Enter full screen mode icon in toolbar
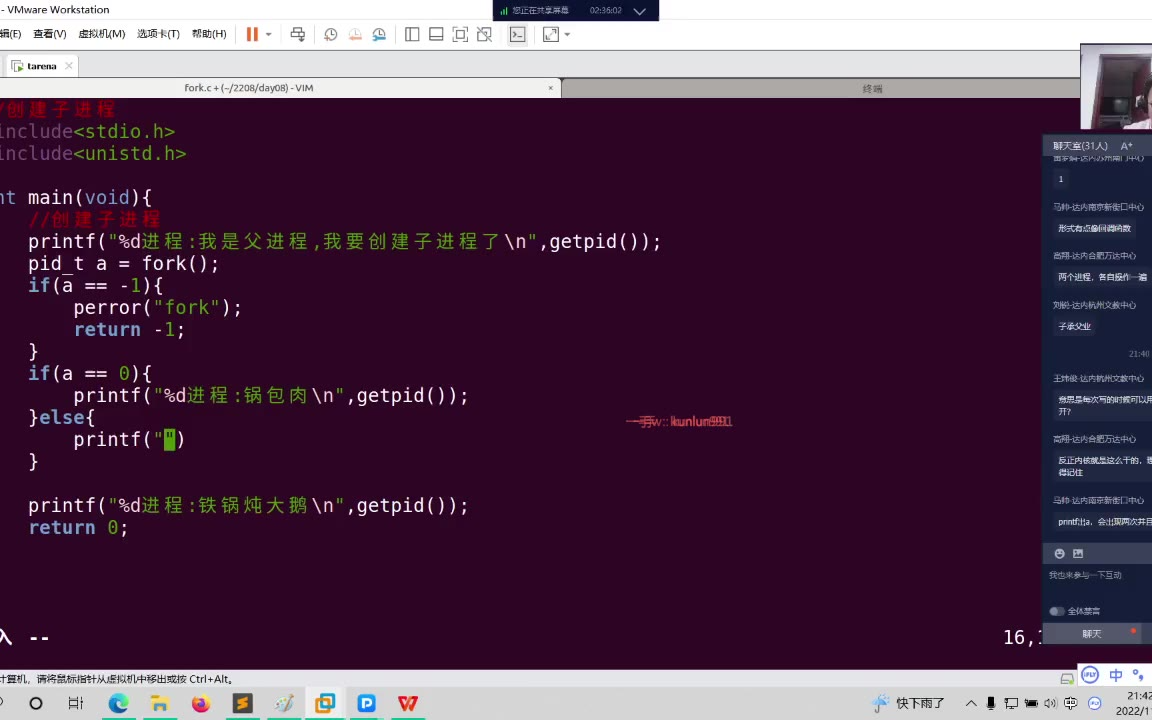 pos(460,34)
